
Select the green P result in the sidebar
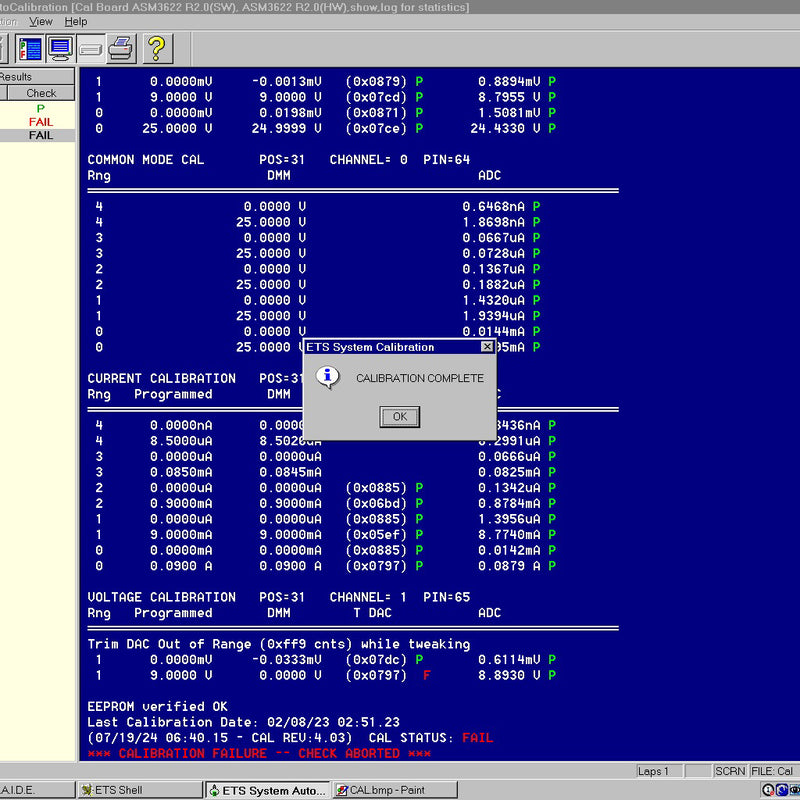click(x=40, y=108)
